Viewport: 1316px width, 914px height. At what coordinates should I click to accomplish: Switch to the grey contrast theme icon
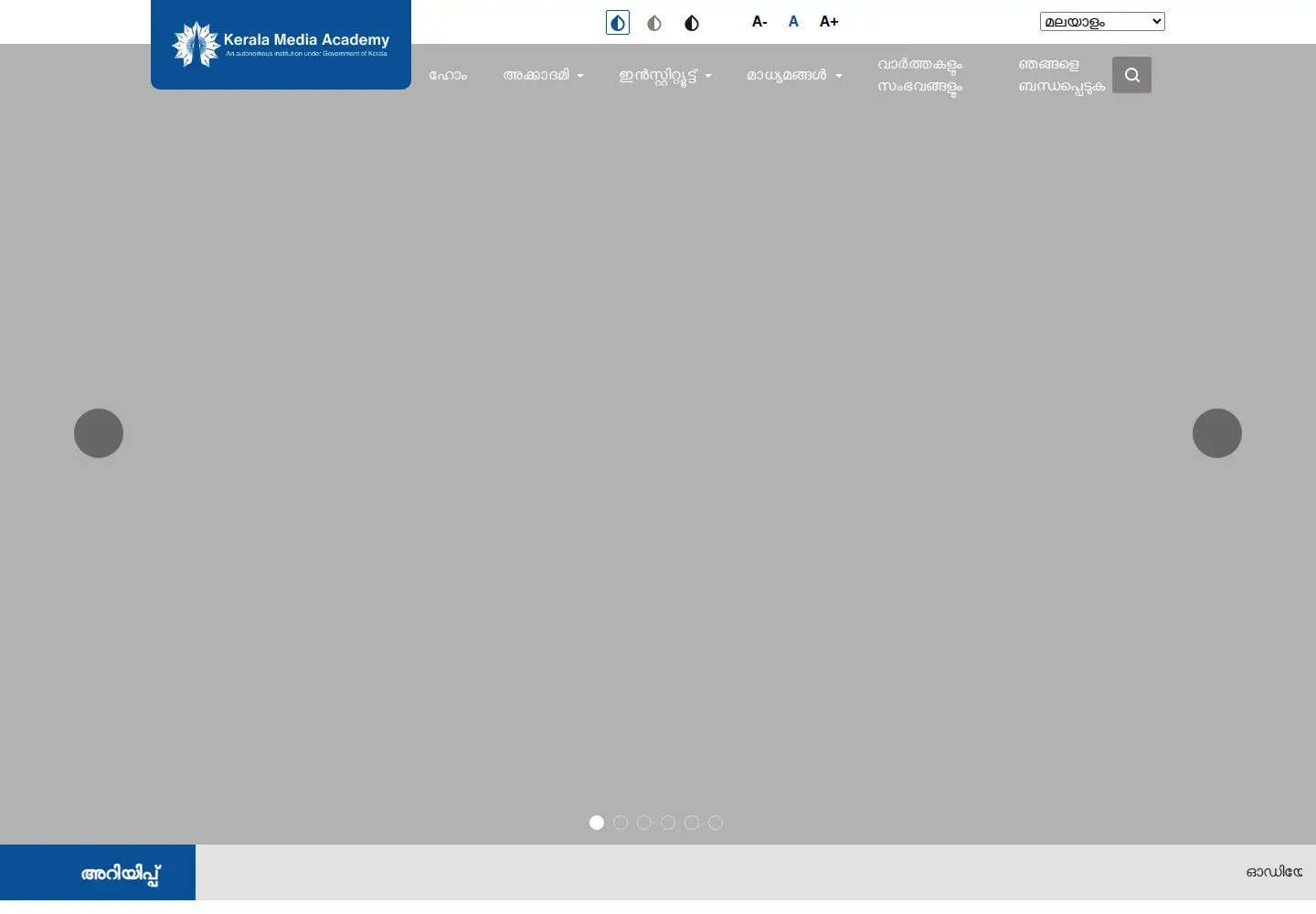click(x=654, y=23)
